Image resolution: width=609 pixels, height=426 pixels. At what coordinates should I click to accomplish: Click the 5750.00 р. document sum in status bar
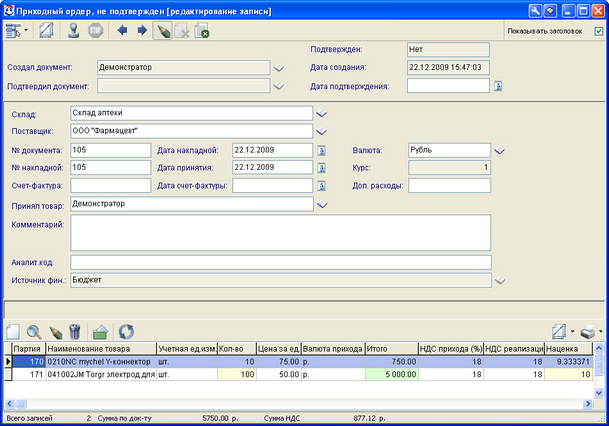coord(220,418)
